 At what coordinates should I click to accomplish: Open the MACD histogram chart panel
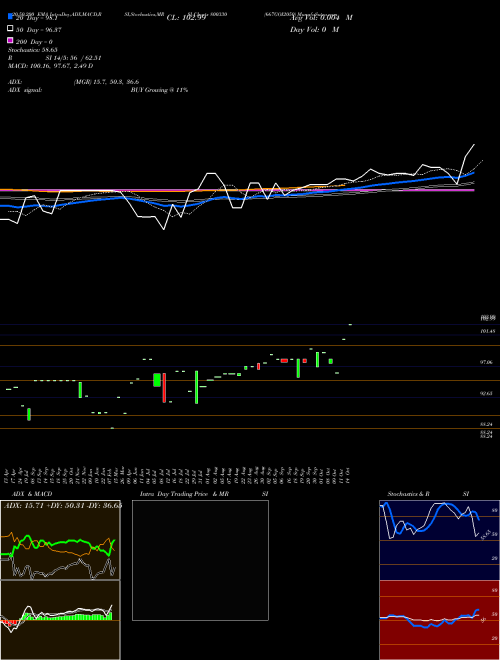pos(60,620)
